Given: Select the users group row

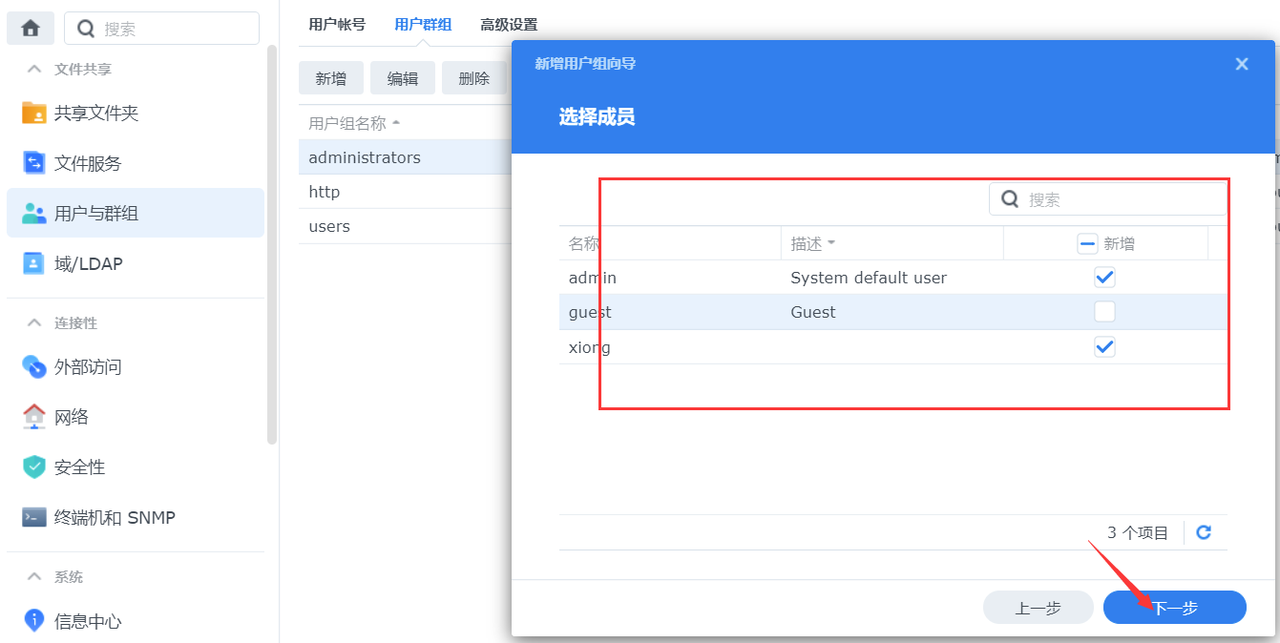Looking at the screenshot, I should point(405,226).
